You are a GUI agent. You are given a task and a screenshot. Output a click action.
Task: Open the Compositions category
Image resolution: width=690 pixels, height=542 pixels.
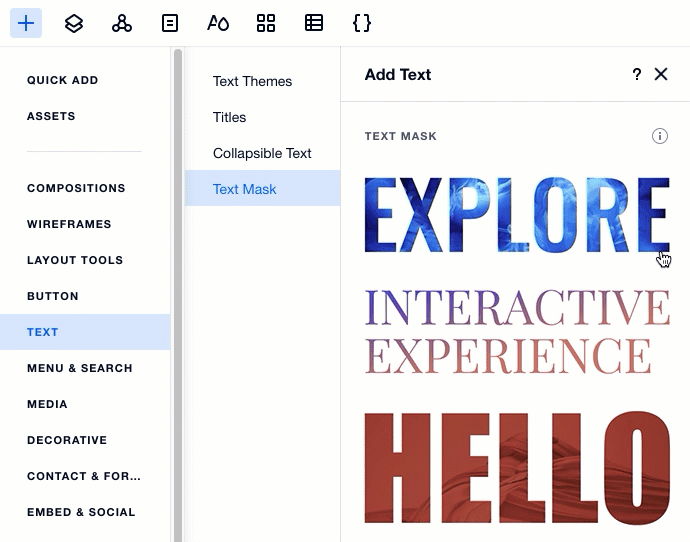pyautogui.click(x=76, y=188)
